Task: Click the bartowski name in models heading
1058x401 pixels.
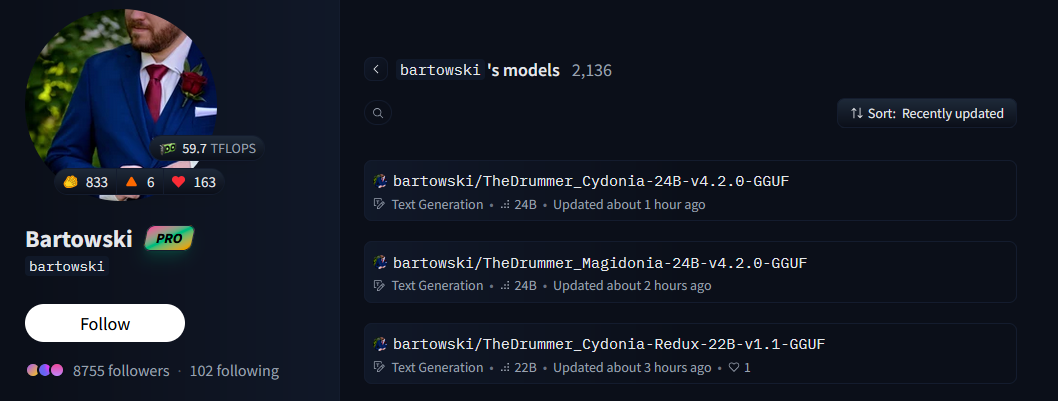Action: (440, 70)
